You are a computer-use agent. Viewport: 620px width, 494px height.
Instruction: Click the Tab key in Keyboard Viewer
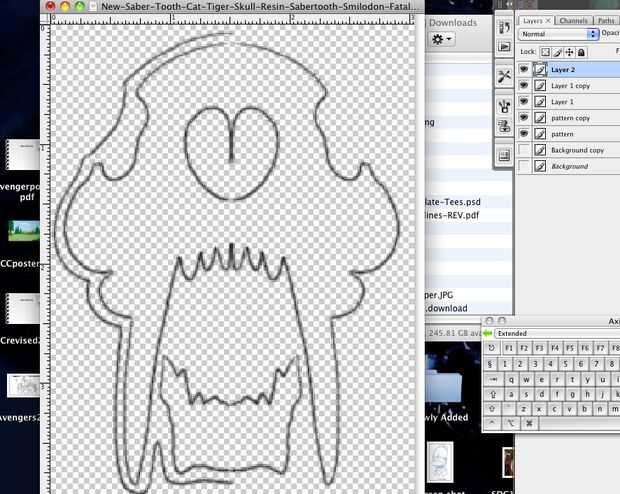tap(493, 379)
